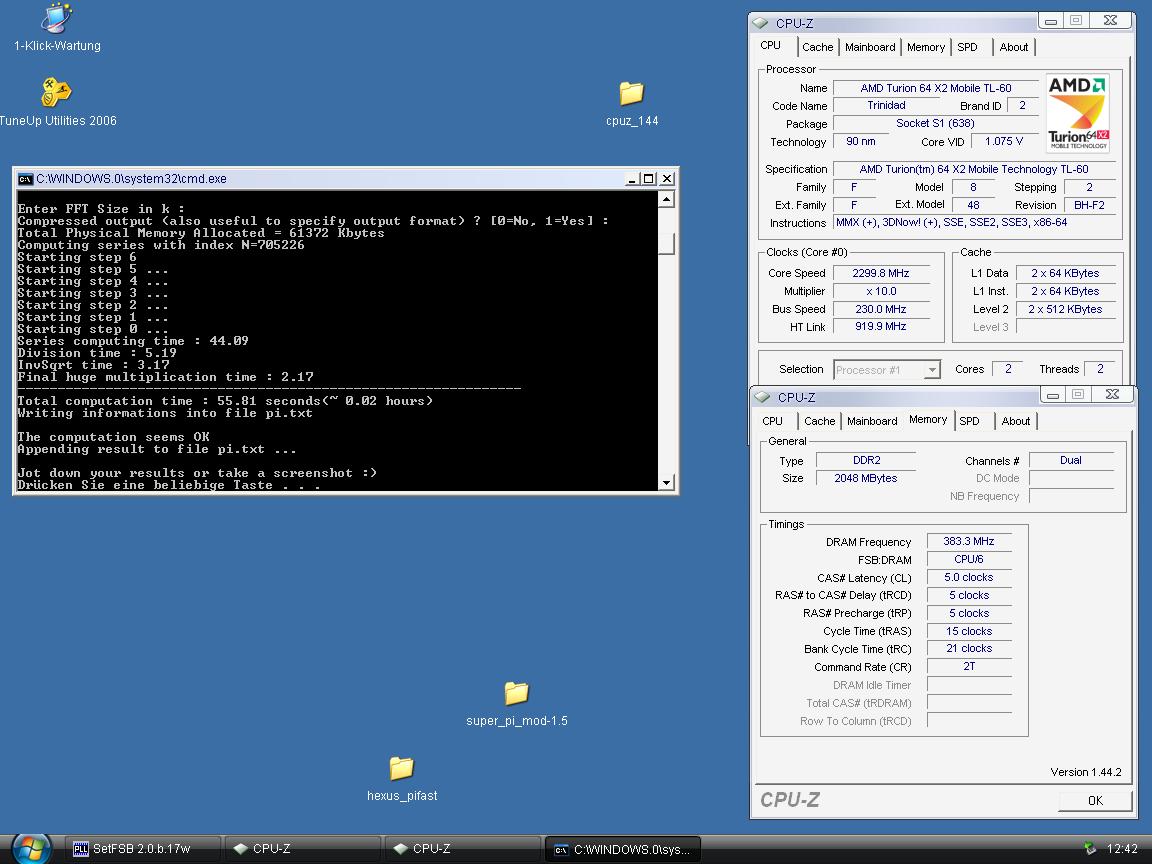
Task: Click the taskbar clock showing 12:42
Action: tap(1122, 849)
